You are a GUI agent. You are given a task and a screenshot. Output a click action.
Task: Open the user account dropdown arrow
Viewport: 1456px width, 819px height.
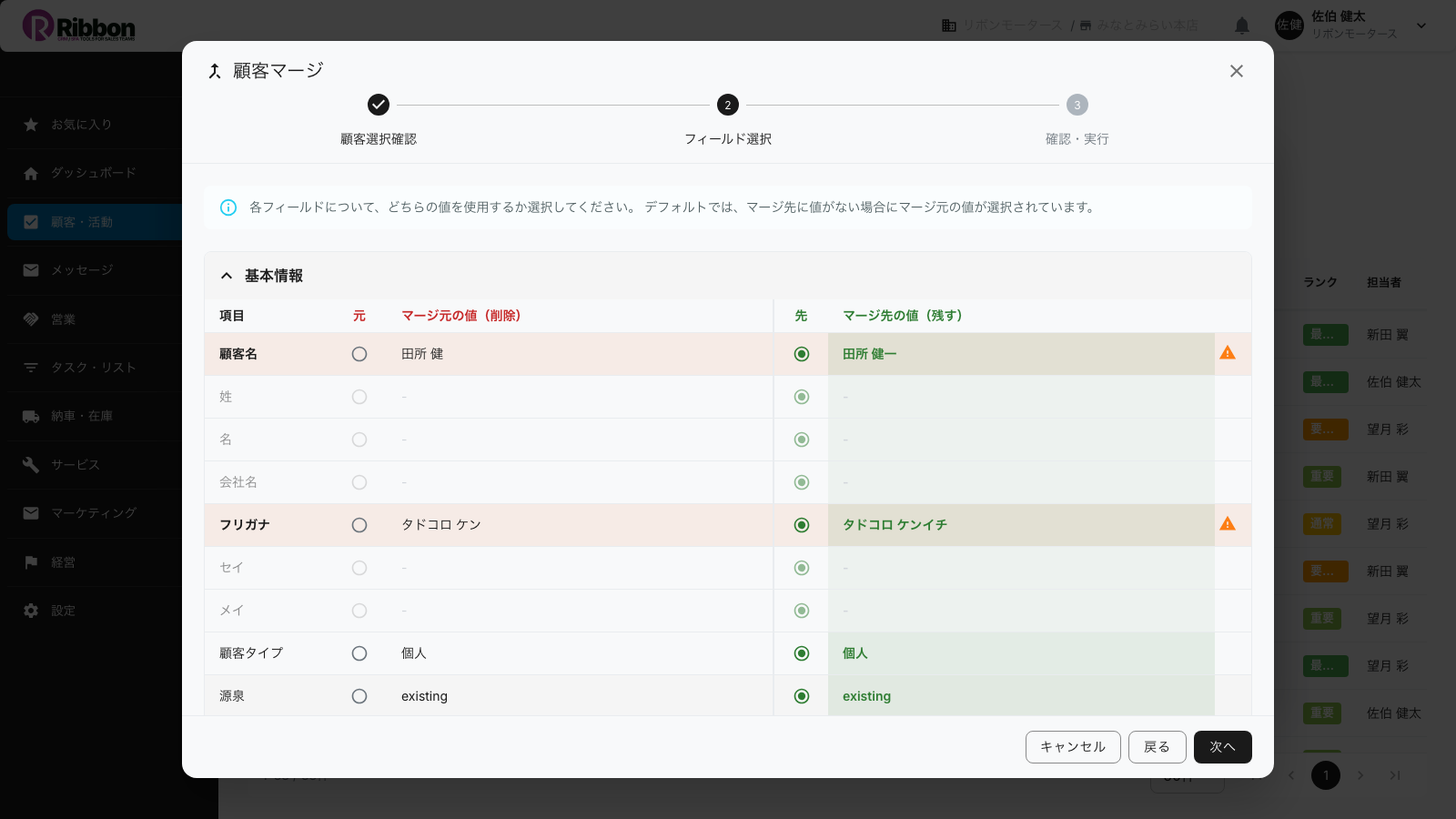coord(1421,25)
